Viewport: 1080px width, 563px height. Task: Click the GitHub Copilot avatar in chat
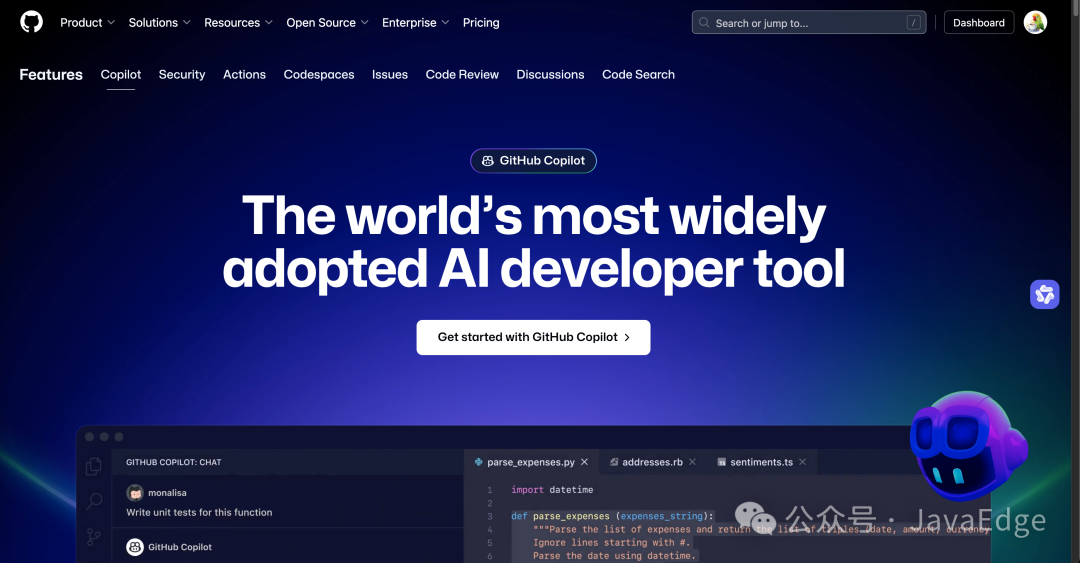(x=135, y=547)
